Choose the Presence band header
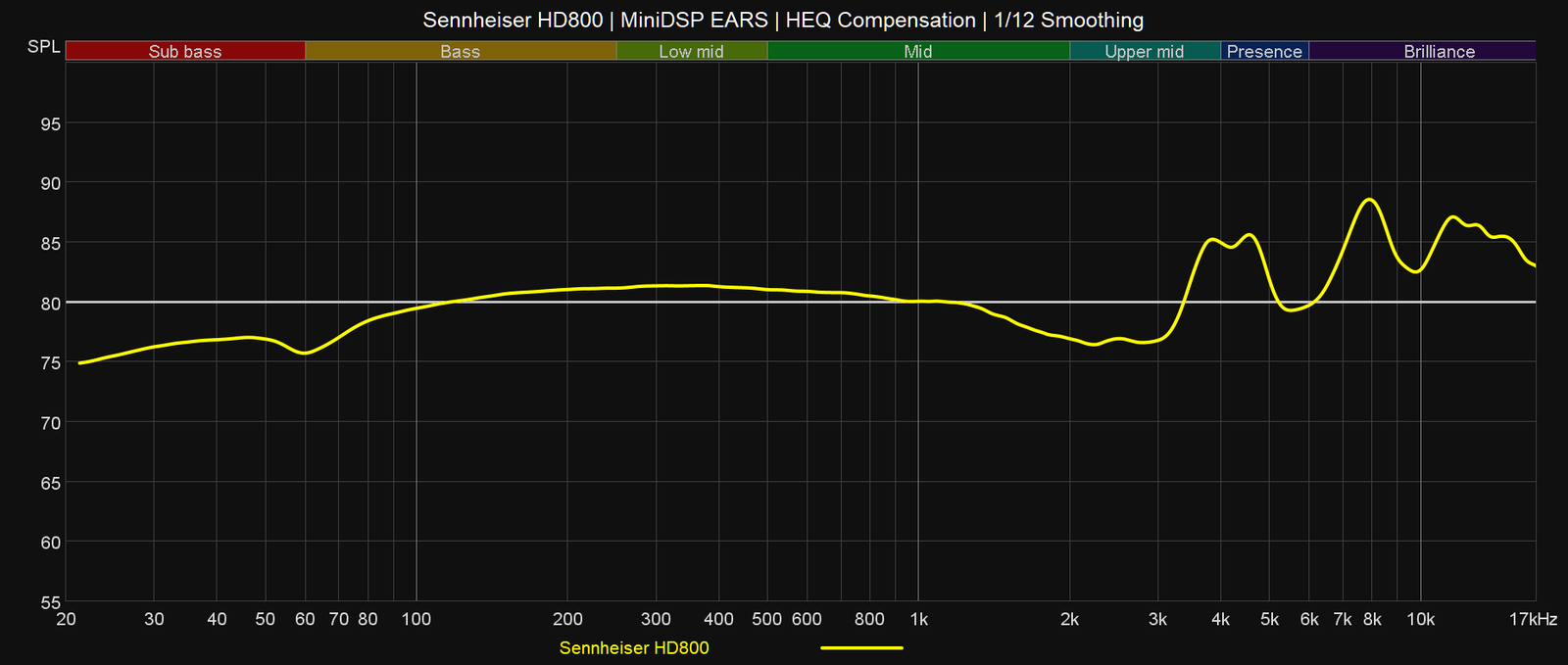The width and height of the screenshot is (1568, 665). tap(1264, 51)
